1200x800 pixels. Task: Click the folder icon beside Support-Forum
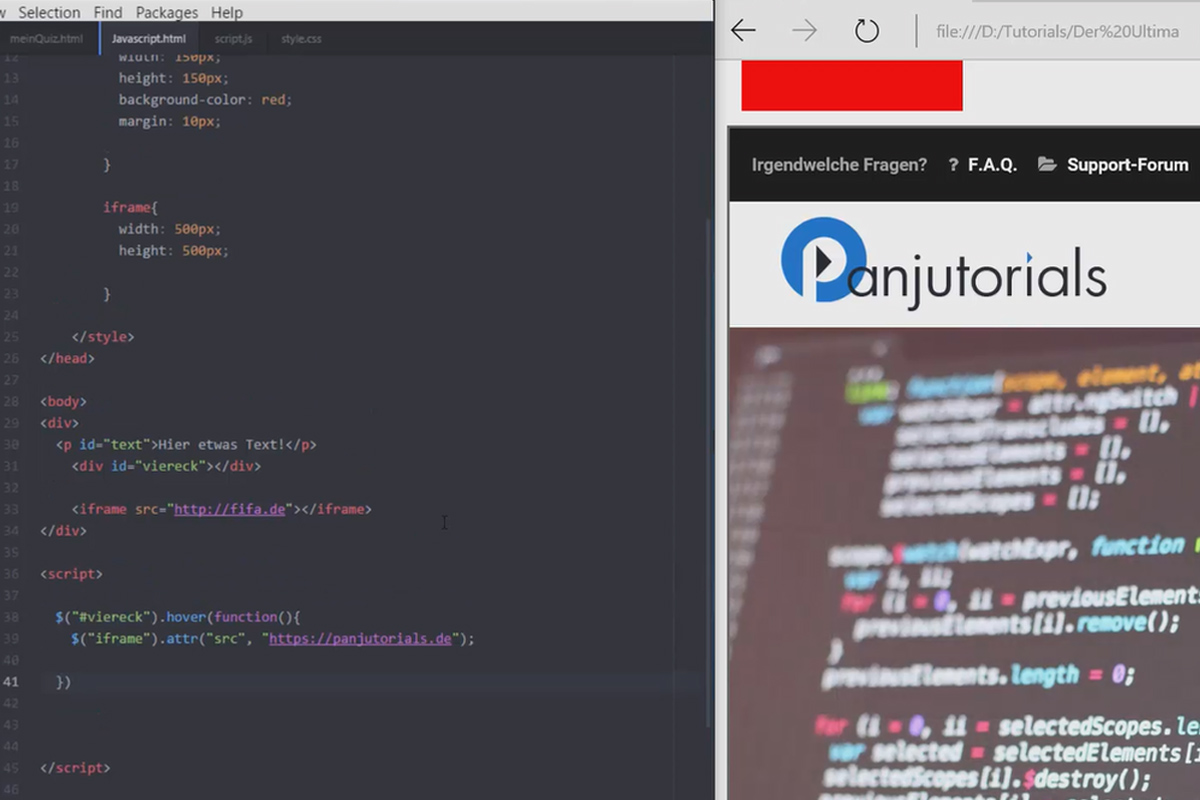pos(1047,164)
